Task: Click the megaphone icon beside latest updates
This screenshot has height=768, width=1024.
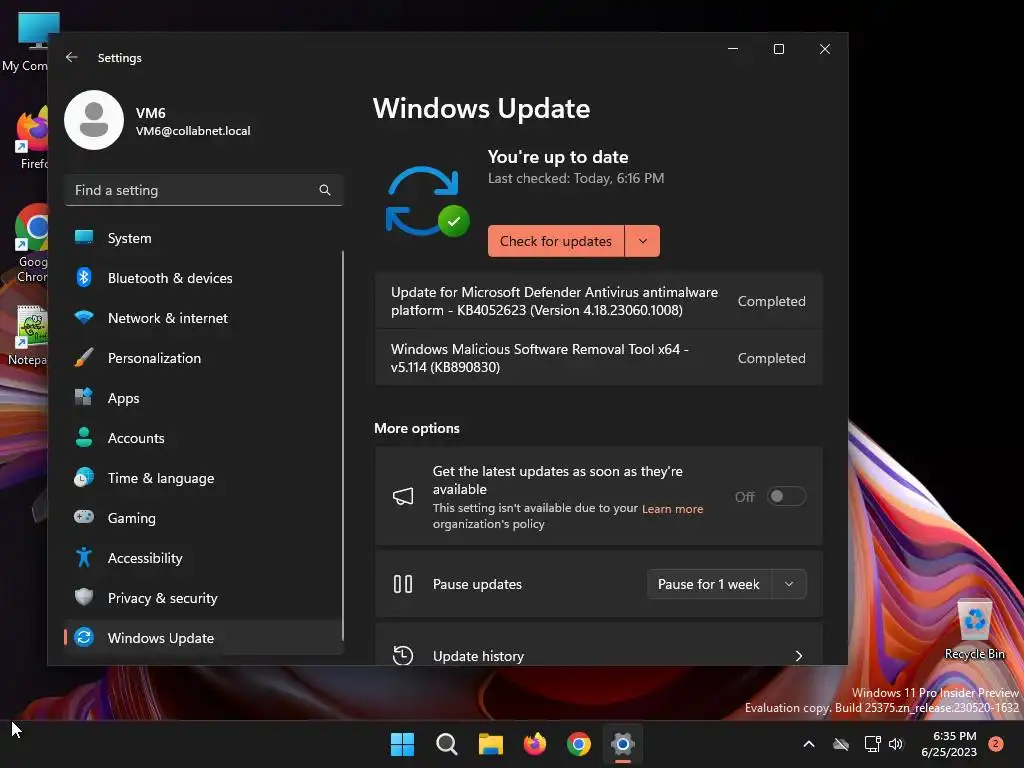Action: 403,496
